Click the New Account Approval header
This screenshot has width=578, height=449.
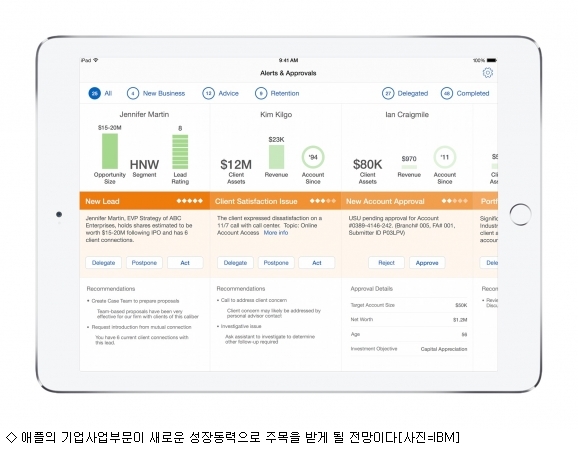pos(407,201)
